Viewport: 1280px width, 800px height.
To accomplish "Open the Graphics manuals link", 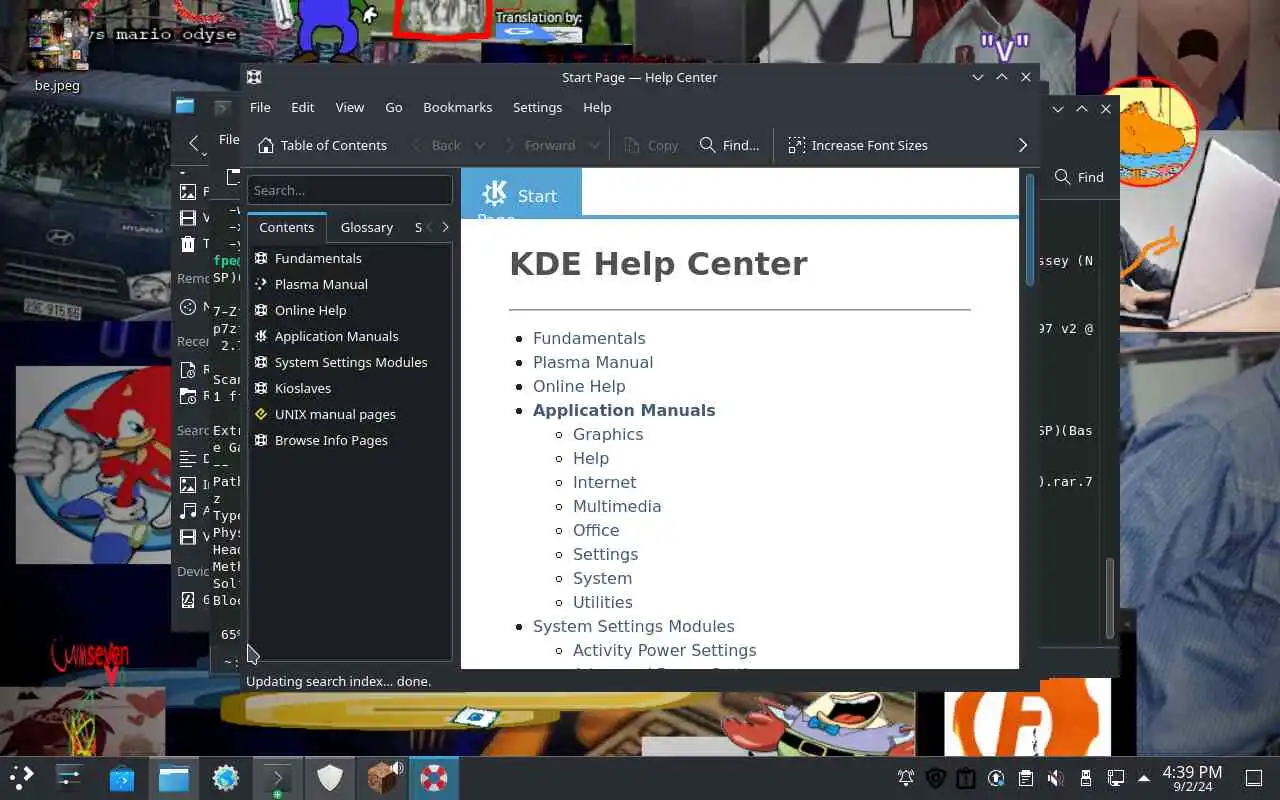I will click(608, 434).
